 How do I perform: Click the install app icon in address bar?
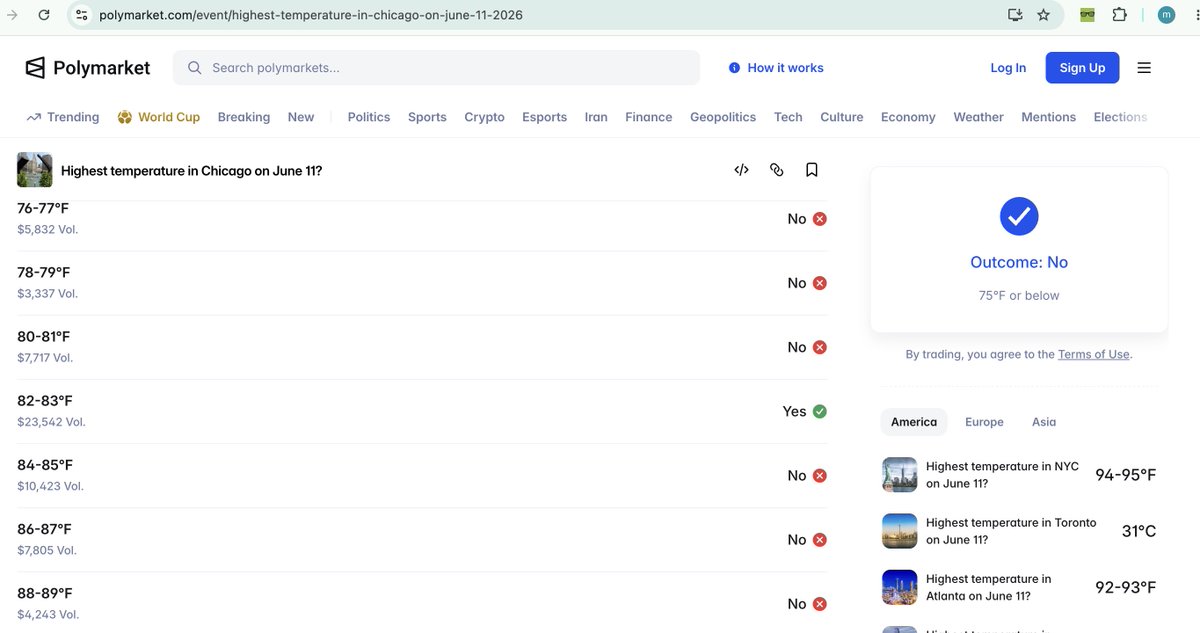[1015, 15]
